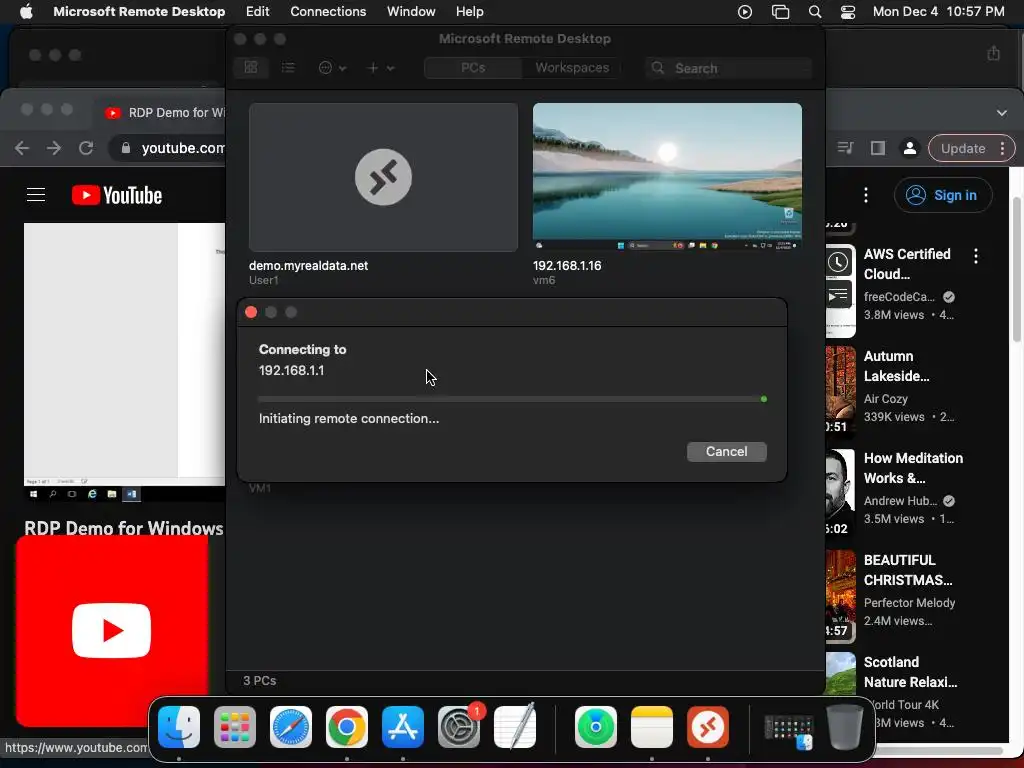Open the plus Add dropdown in toolbar

click(381, 68)
